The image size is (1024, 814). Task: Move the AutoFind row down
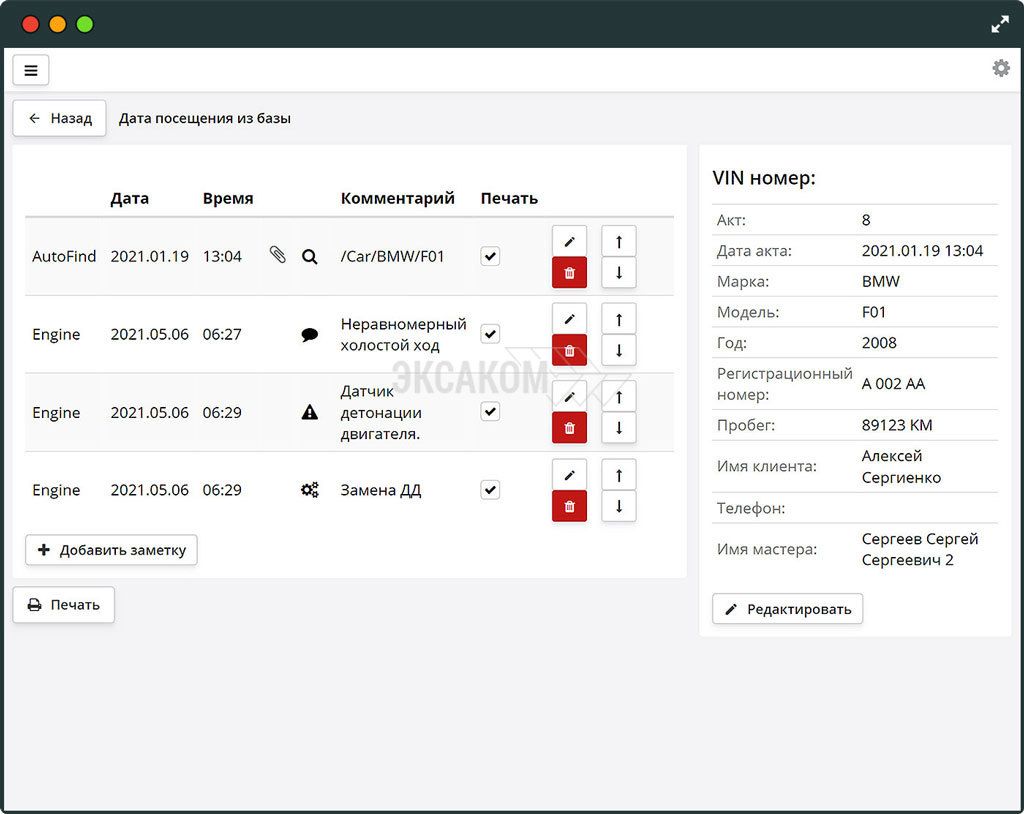(x=619, y=272)
